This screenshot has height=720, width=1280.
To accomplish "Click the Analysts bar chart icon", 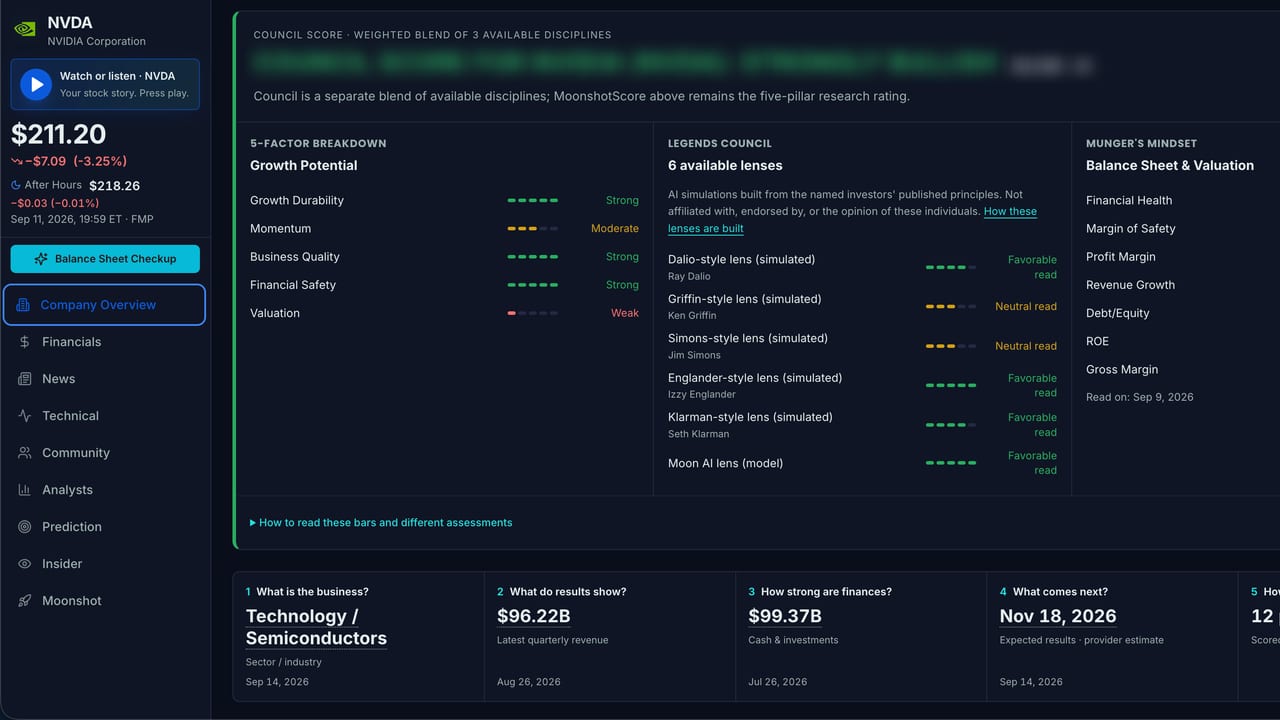I will point(24,490).
